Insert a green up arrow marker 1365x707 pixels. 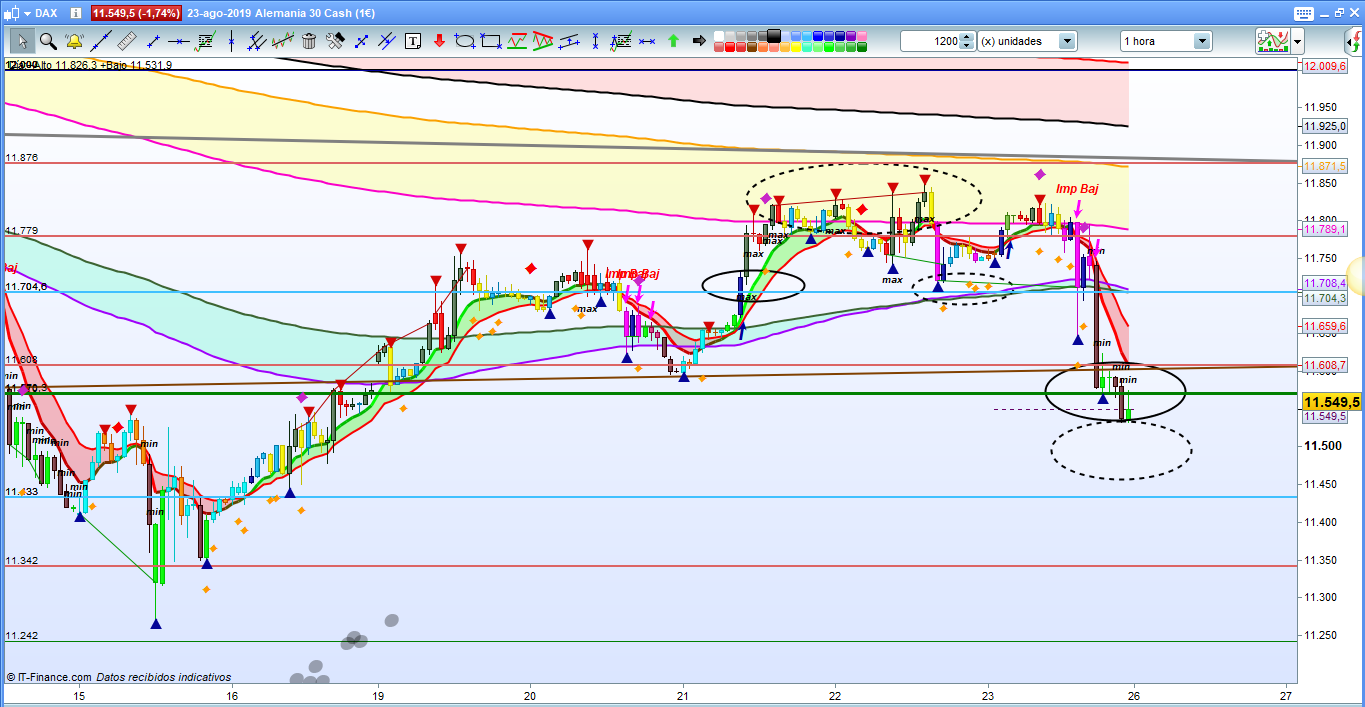[x=673, y=41]
